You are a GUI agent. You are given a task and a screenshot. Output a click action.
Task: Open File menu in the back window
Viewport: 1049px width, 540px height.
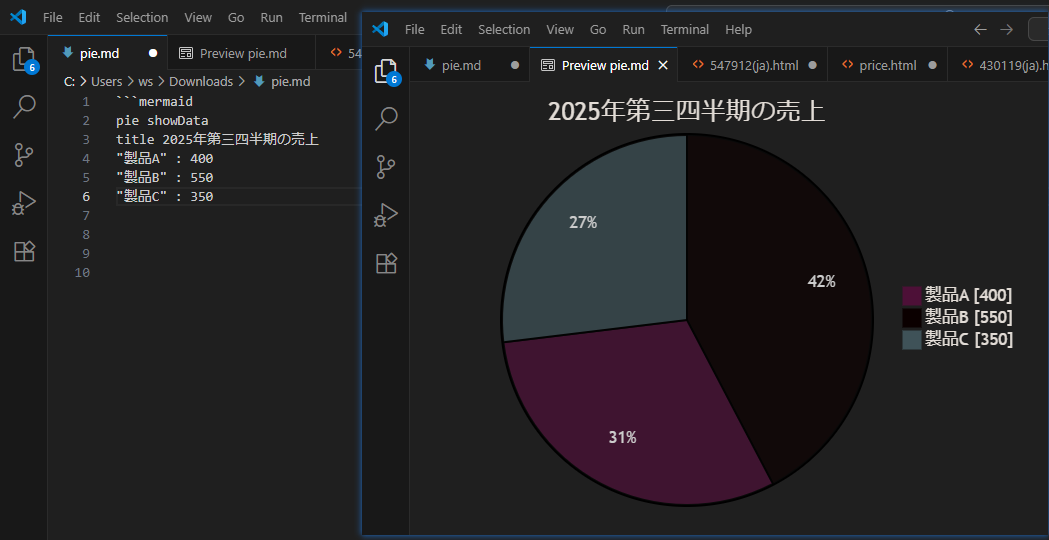coord(53,17)
